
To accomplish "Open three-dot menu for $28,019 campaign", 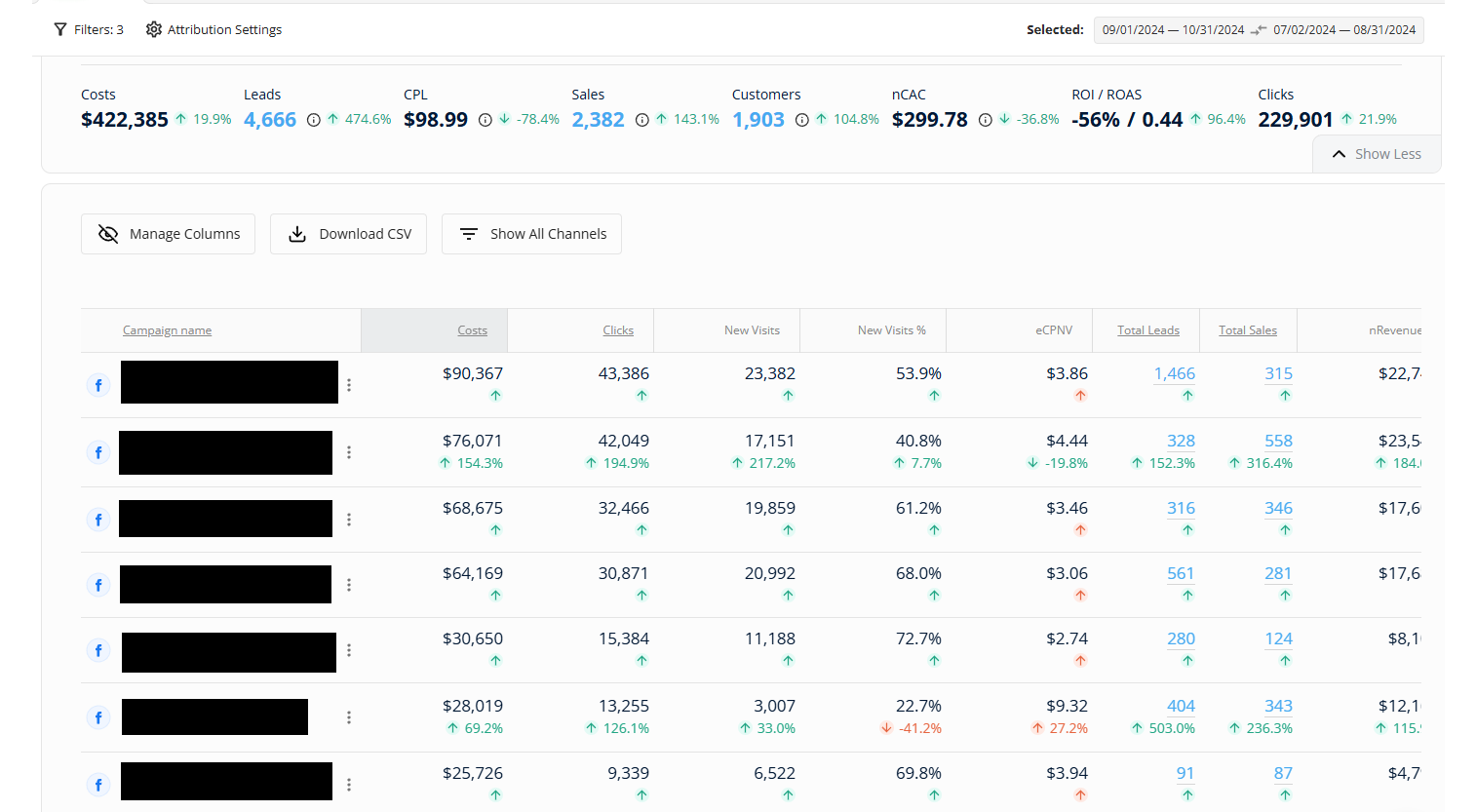I will click(x=349, y=717).
